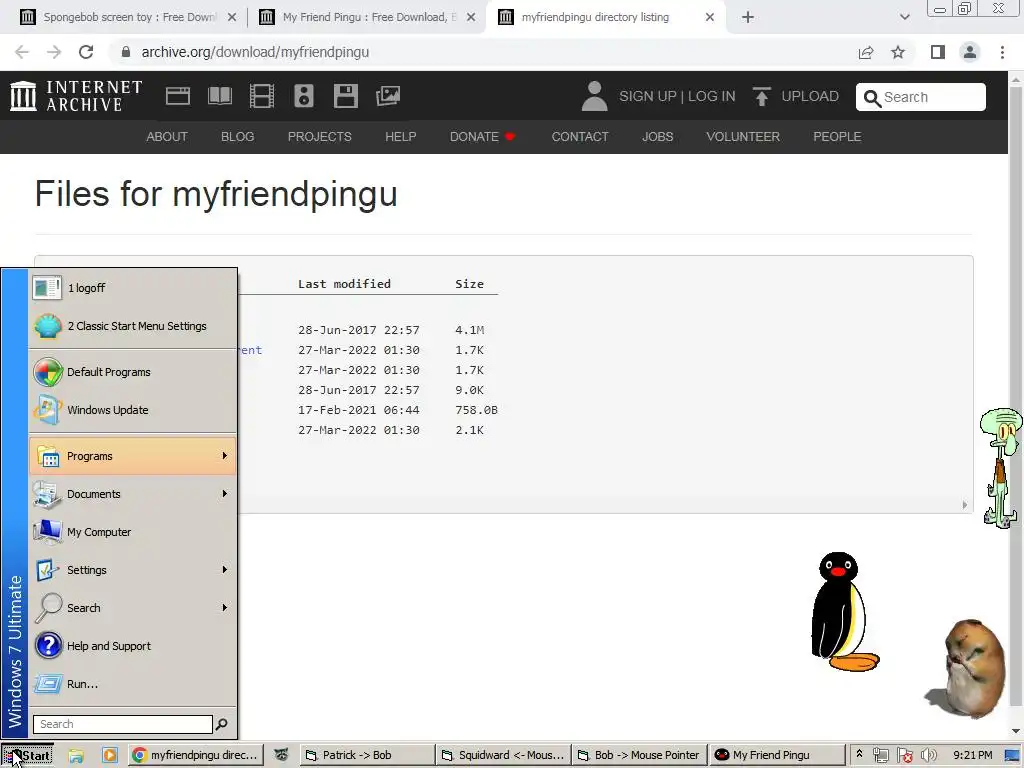
Task: Reload the current page
Action: [x=86, y=52]
